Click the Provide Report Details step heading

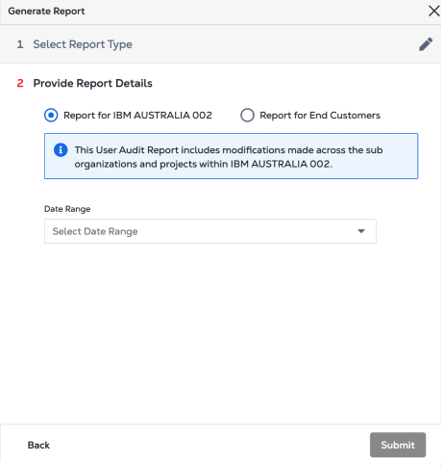93,83
